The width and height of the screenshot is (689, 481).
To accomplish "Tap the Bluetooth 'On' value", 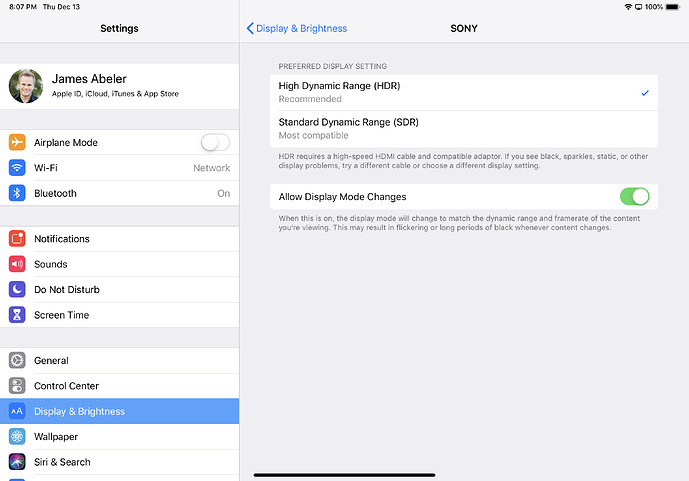I will [223, 193].
